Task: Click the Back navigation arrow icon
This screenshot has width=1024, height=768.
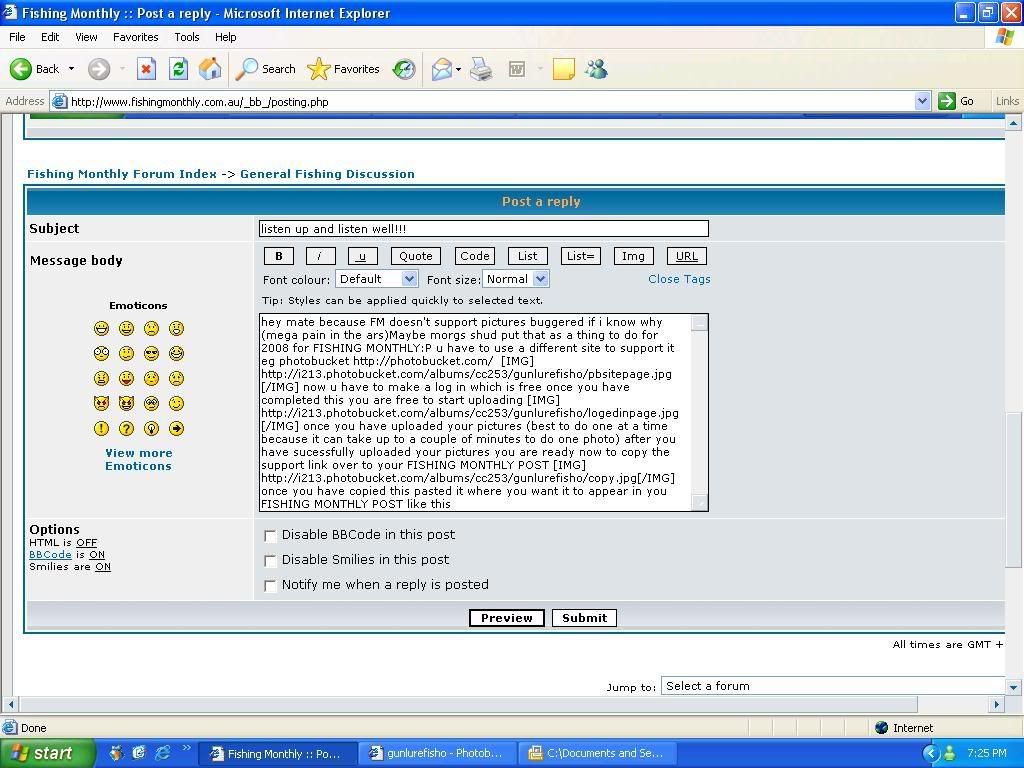Action: tap(21, 69)
